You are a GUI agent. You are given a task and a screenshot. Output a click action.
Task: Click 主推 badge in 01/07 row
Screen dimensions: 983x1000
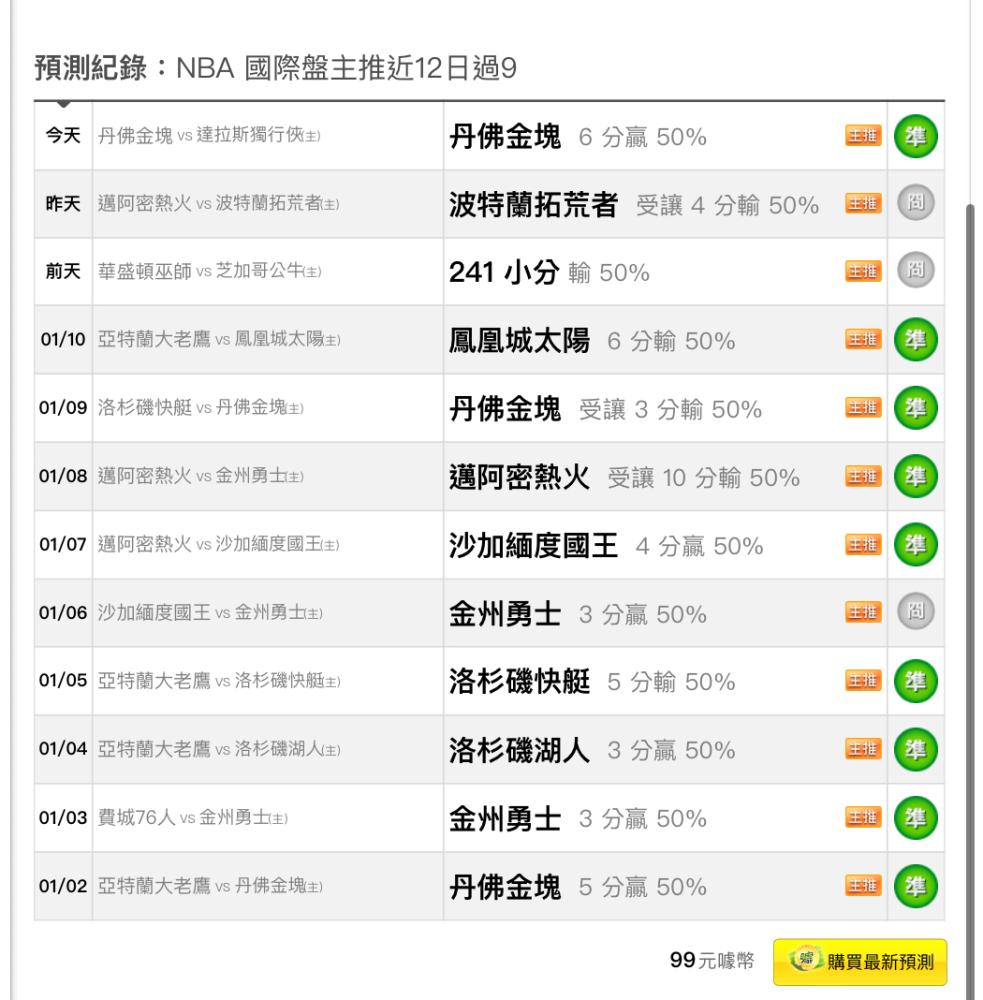(863, 545)
